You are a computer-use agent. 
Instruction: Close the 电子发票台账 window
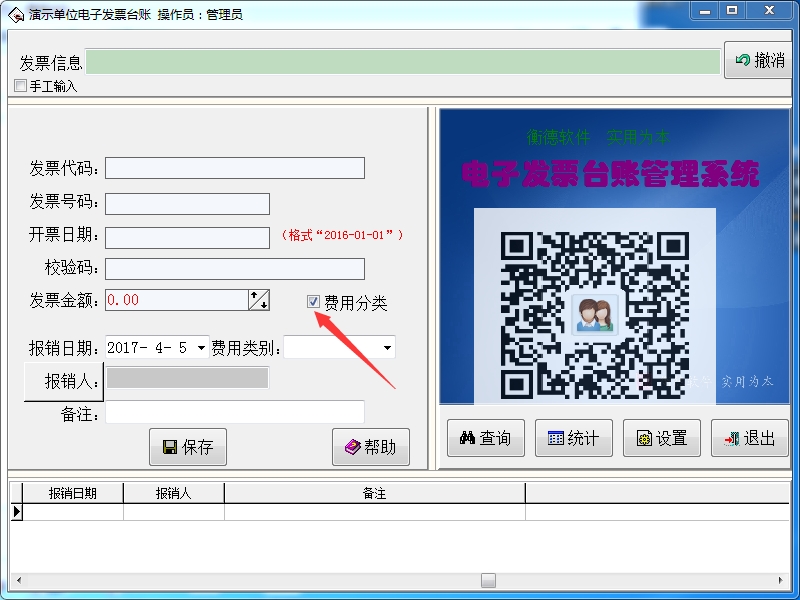(769, 11)
